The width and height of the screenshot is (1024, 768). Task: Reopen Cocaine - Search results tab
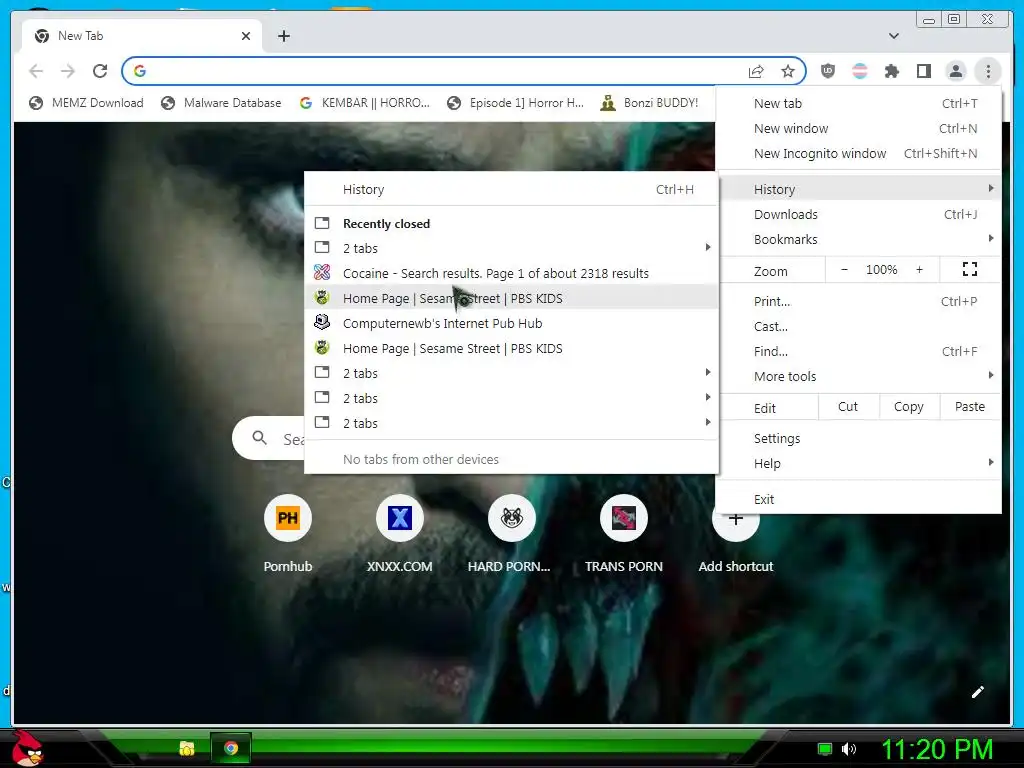click(511, 274)
